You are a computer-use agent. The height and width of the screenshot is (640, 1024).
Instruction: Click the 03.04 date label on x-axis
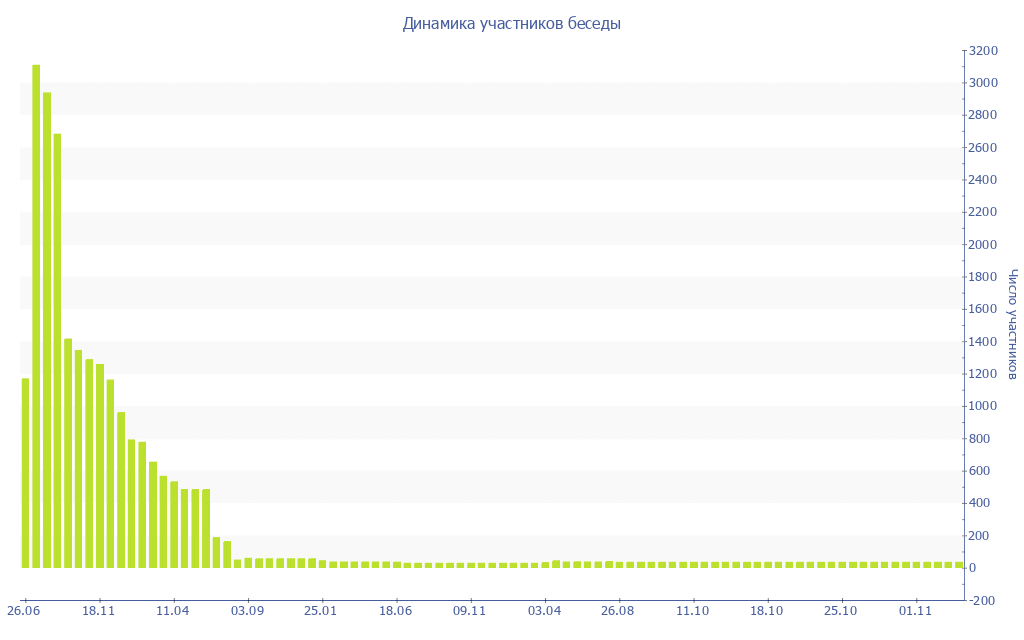pos(544,610)
